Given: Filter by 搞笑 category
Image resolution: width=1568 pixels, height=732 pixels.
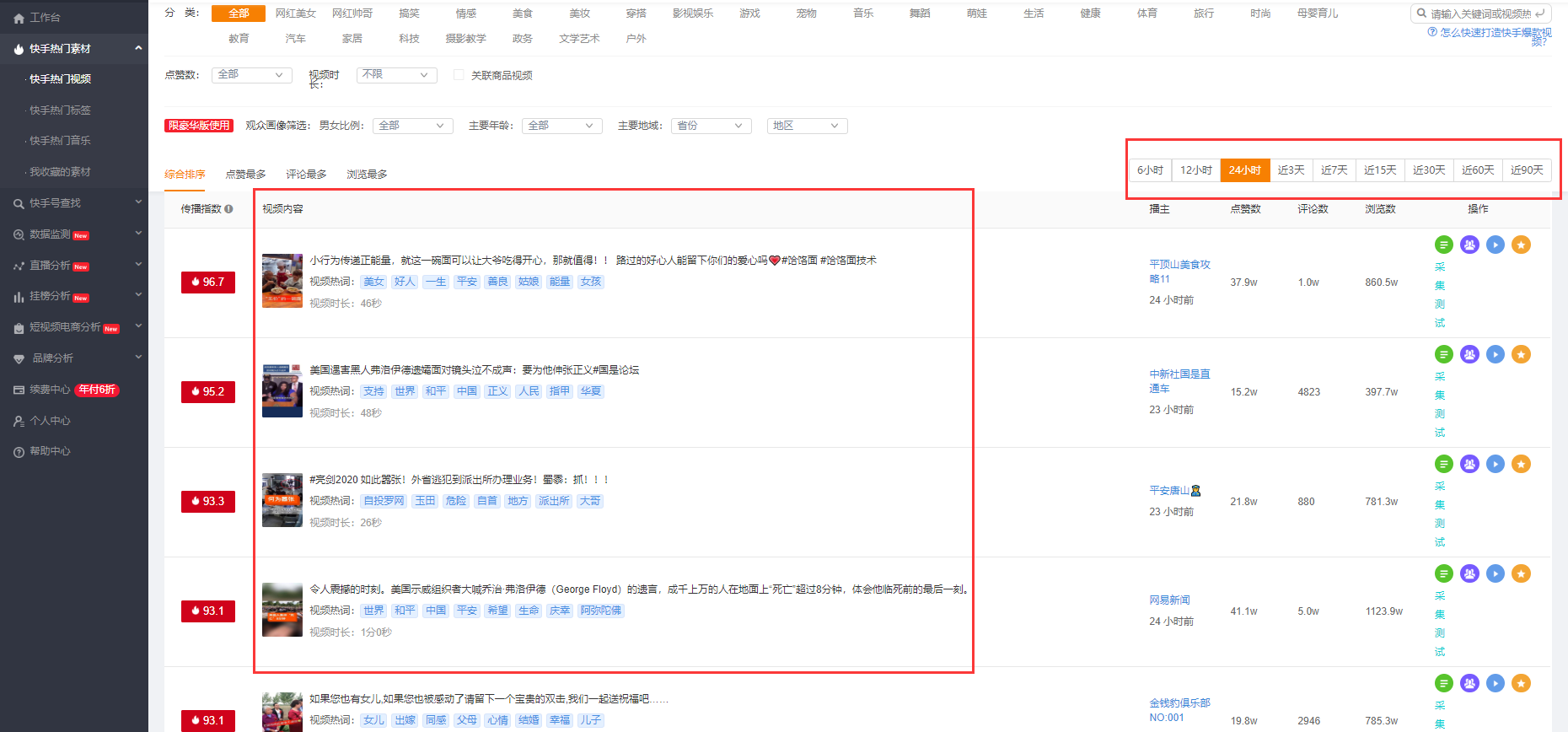Looking at the screenshot, I should (x=409, y=13).
